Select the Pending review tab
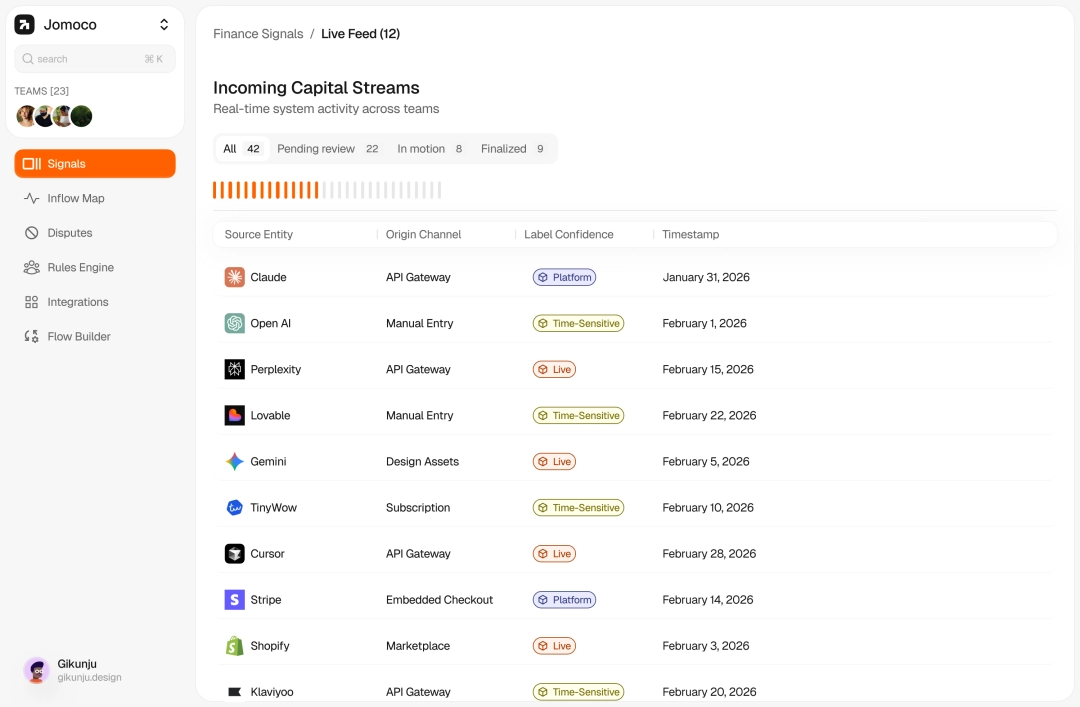1080x707 pixels. coord(328,149)
